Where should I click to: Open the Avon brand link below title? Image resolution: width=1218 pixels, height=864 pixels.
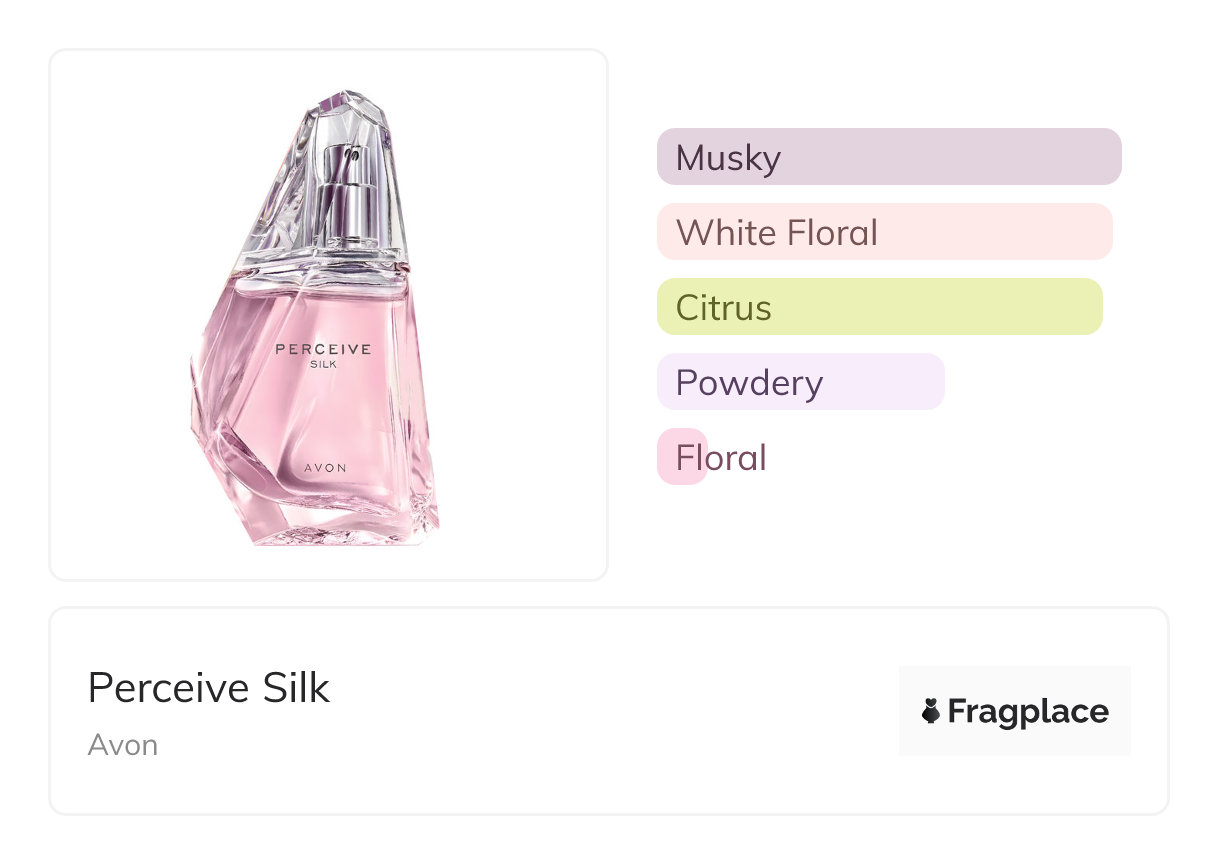point(123,745)
